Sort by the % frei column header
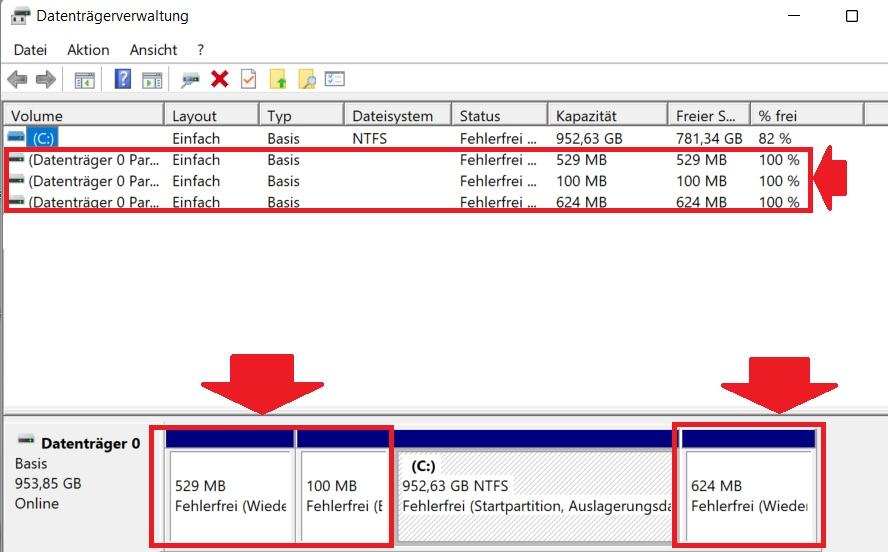888x552 pixels. [x=808, y=115]
